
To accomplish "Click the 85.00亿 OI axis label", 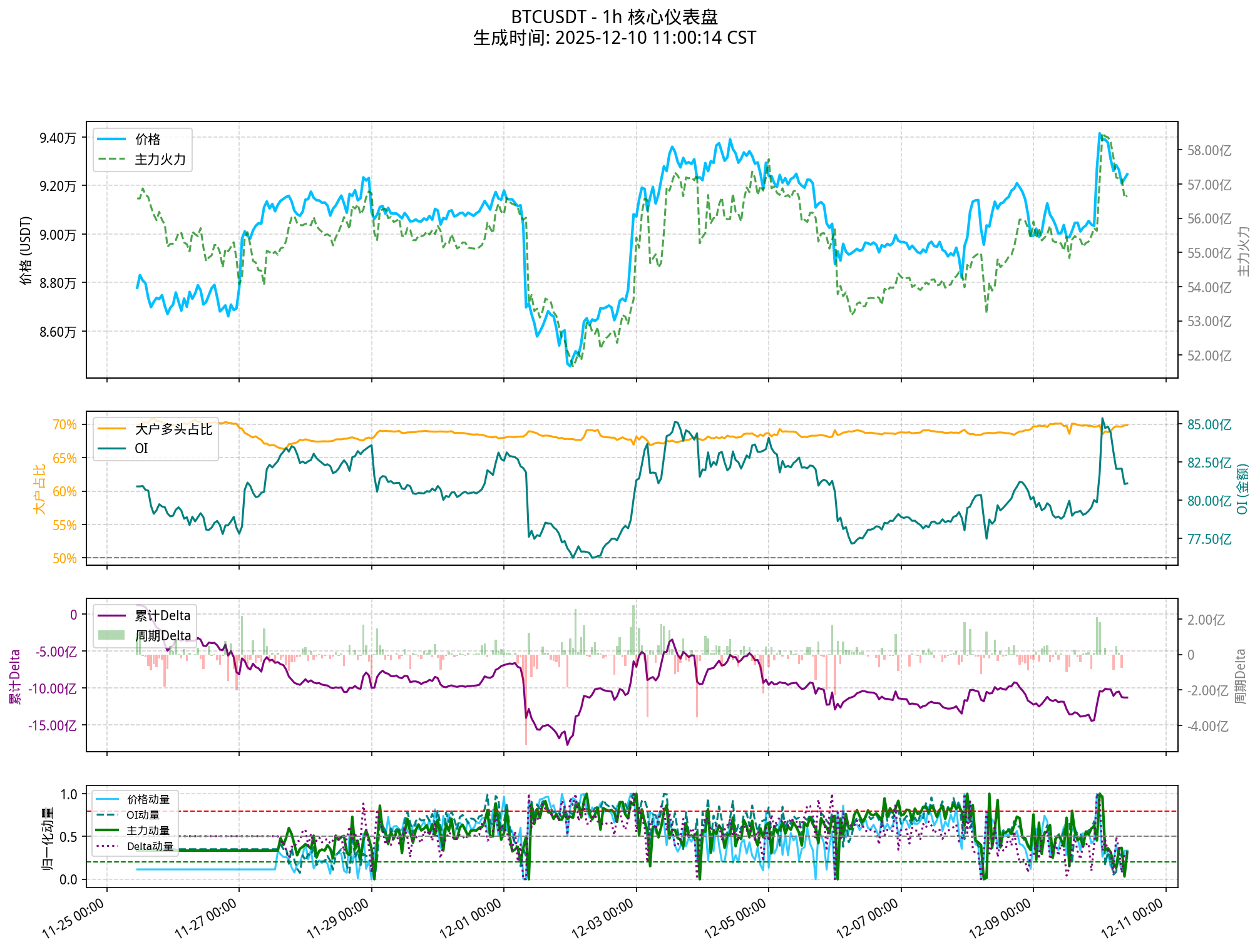I will point(1209,425).
